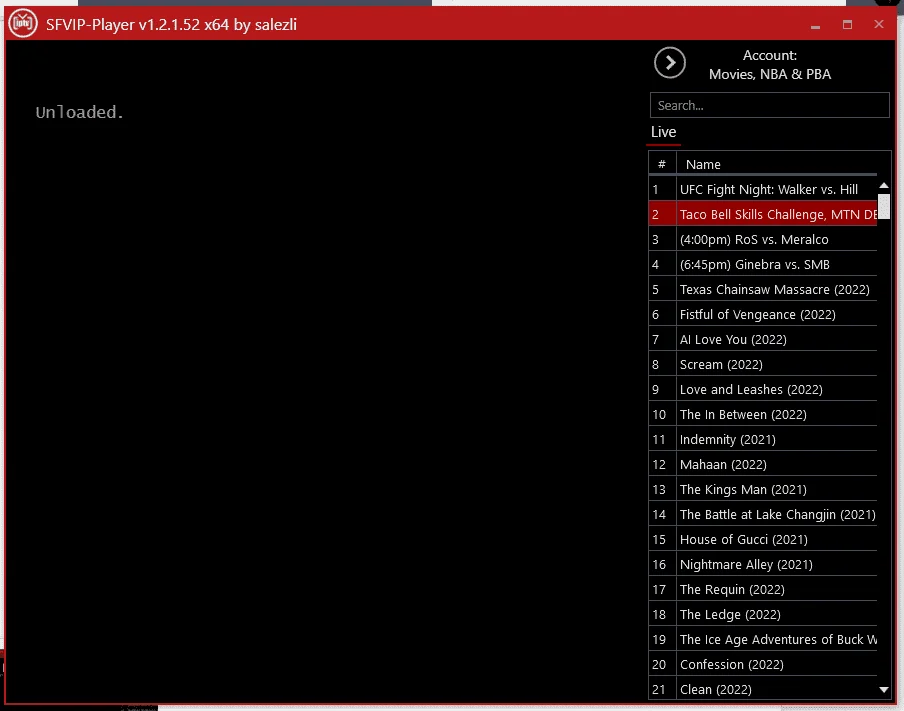904x711 pixels.
Task: Select (6:45pm) Ginebra vs. SMB
Action: pyautogui.click(x=763, y=264)
